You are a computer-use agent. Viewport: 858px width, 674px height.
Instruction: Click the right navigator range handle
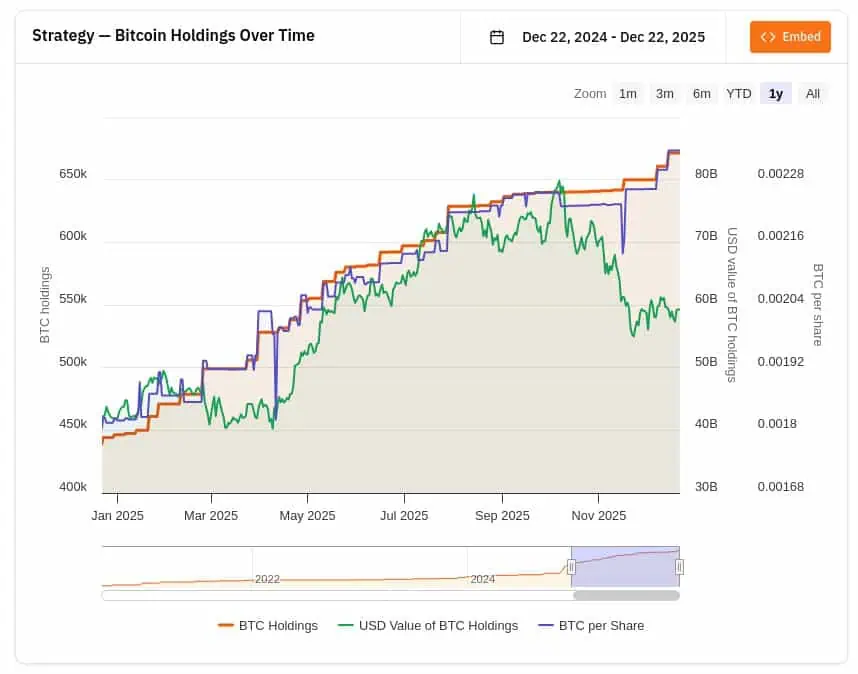click(x=679, y=567)
